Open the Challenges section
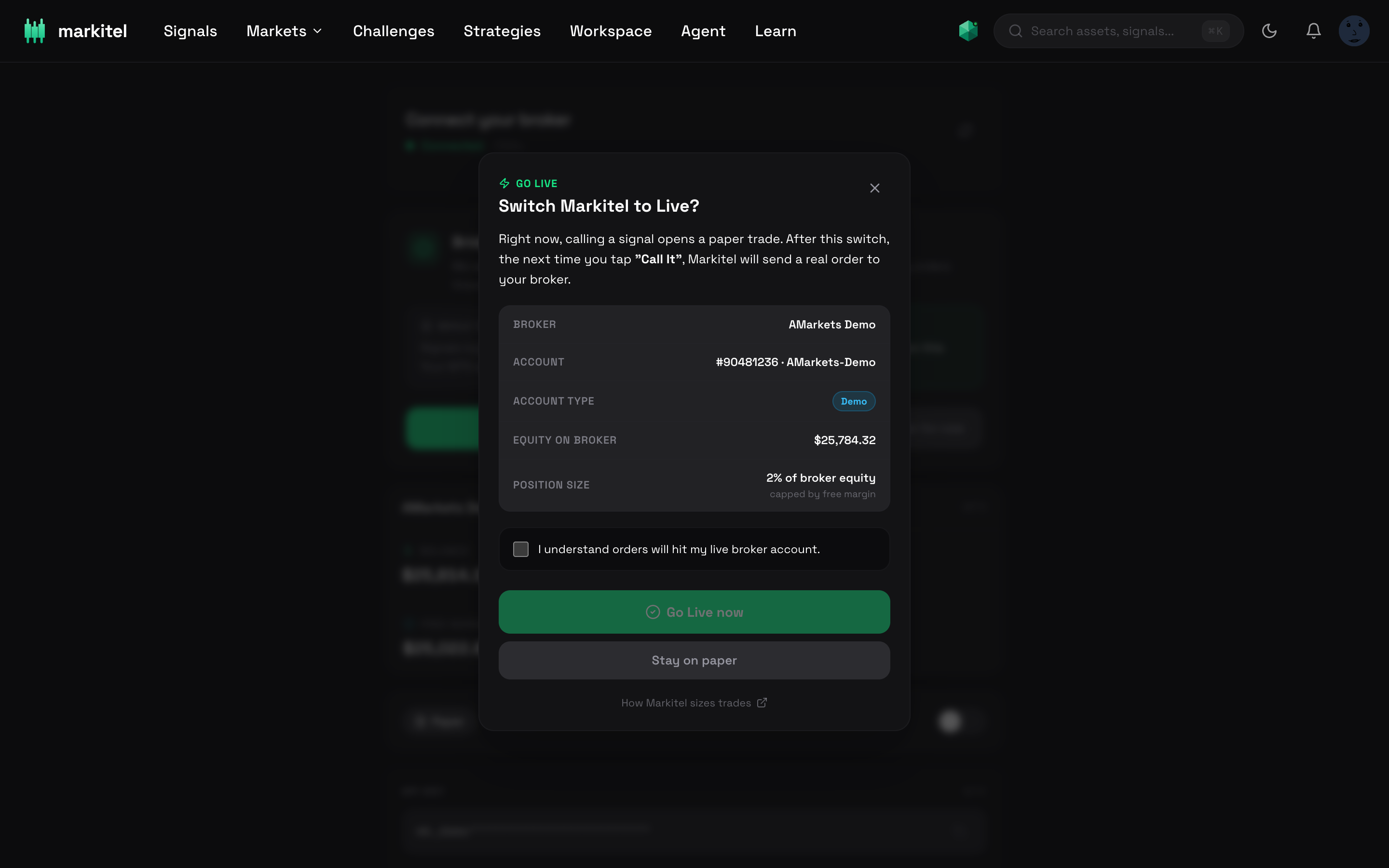Screen dimensions: 1389x868 click(x=393, y=31)
